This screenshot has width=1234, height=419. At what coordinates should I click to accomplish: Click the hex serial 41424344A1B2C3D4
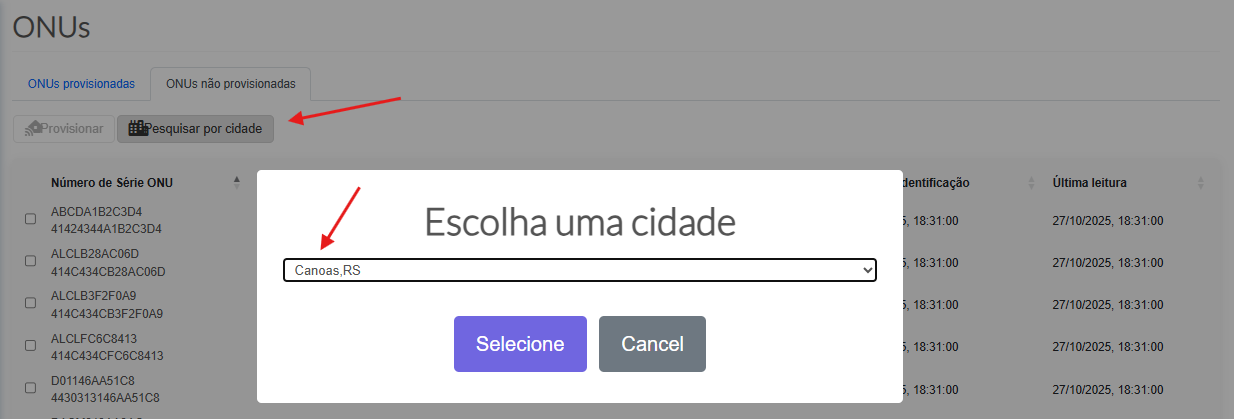[x=108, y=229]
